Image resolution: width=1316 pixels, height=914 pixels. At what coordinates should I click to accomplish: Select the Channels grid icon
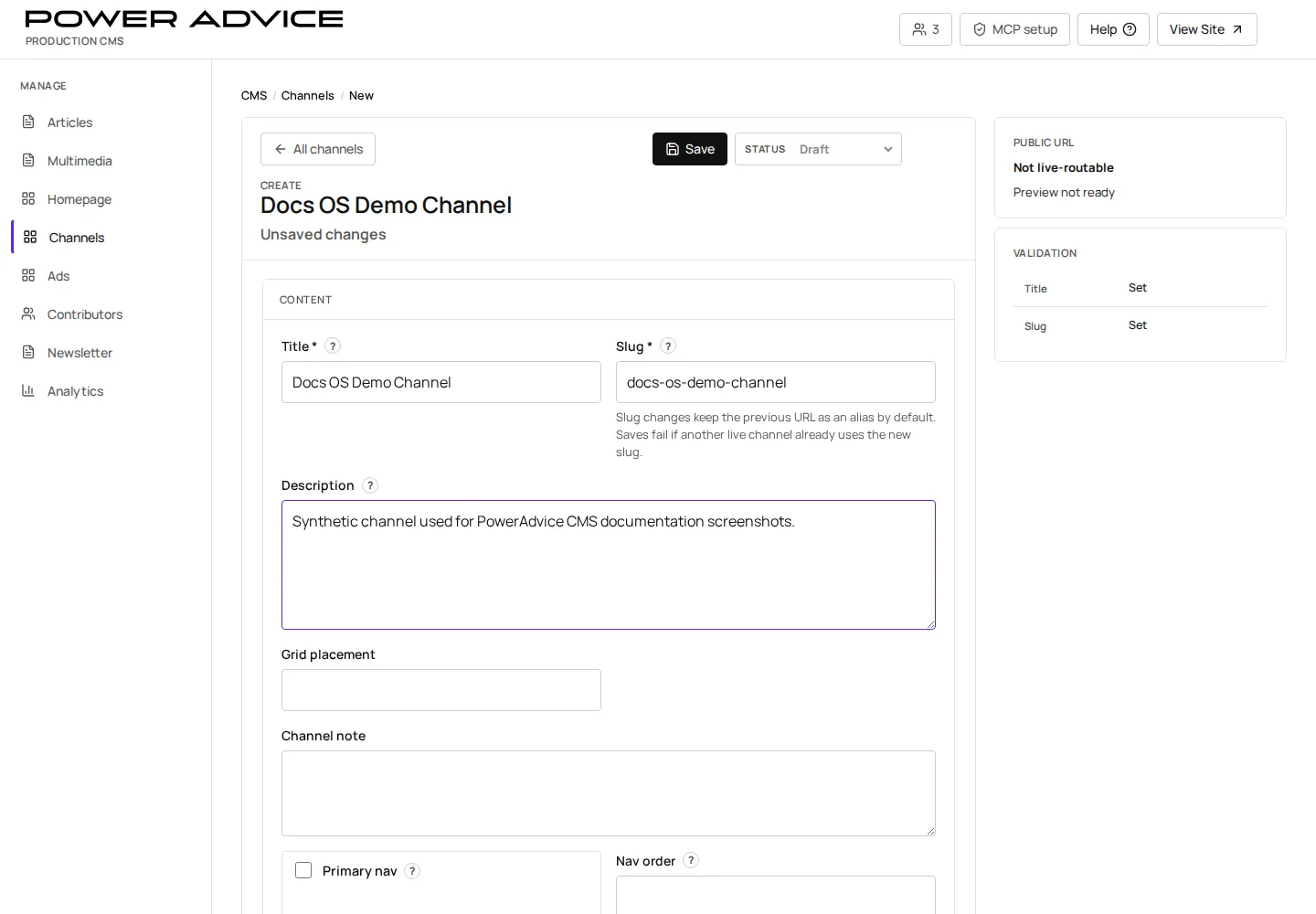coord(30,237)
